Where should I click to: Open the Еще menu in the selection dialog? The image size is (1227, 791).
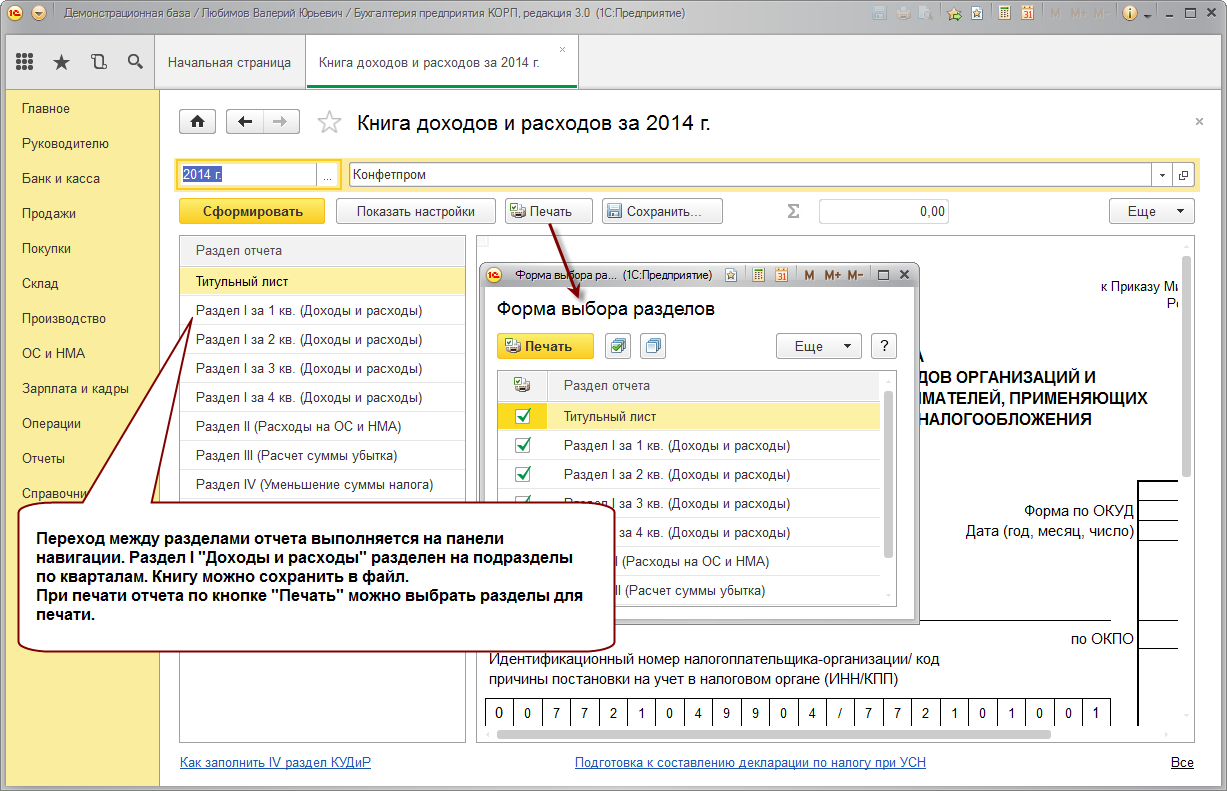(819, 346)
